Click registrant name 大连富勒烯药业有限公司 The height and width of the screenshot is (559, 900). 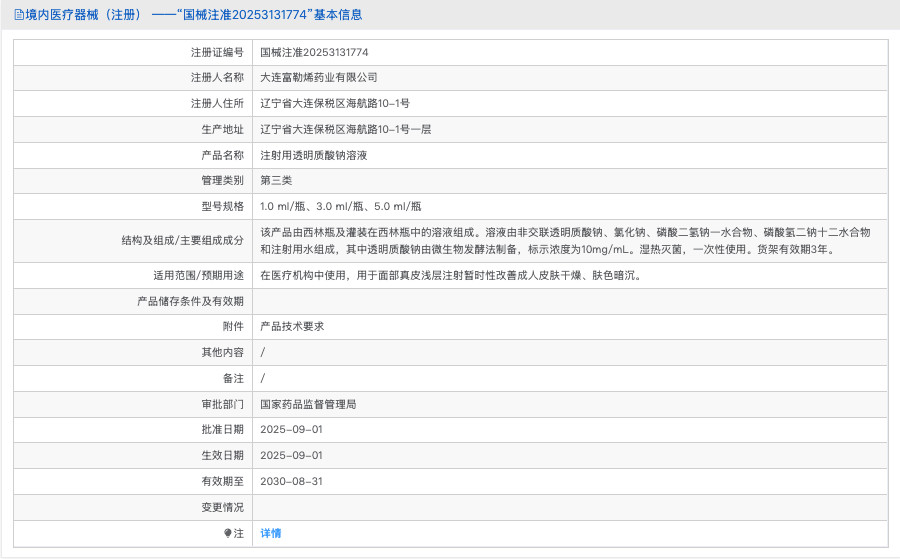click(x=319, y=77)
